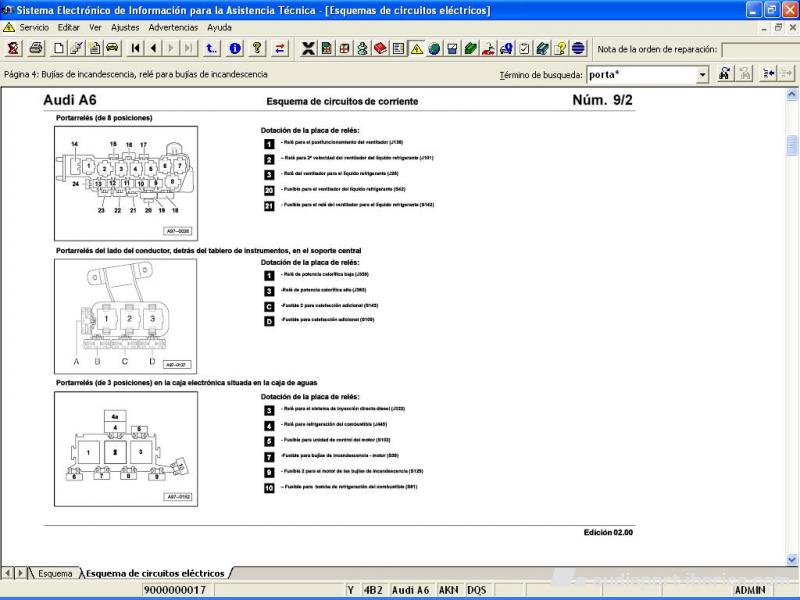800x600 pixels.
Task: Click the red car on lift icon
Action: click(x=488, y=48)
